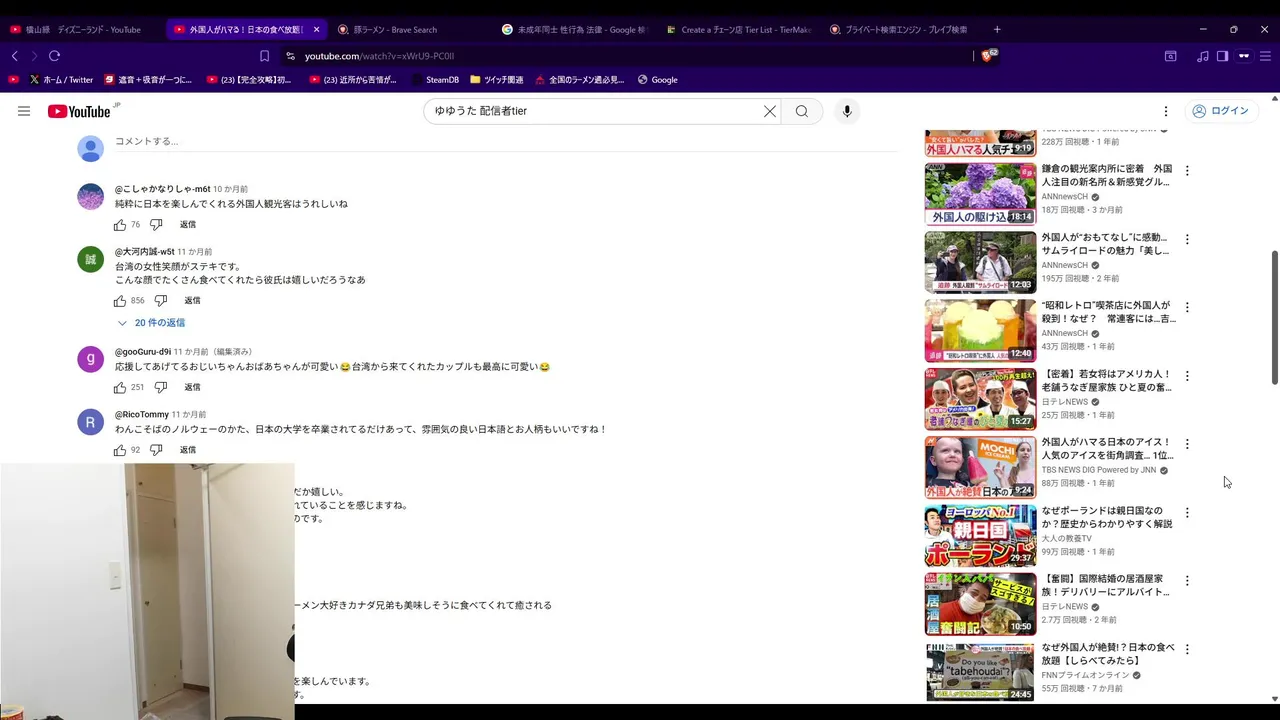Open なぜポーランドは親日国なのか video title
This screenshot has width=1280, height=720.
click(1107, 517)
